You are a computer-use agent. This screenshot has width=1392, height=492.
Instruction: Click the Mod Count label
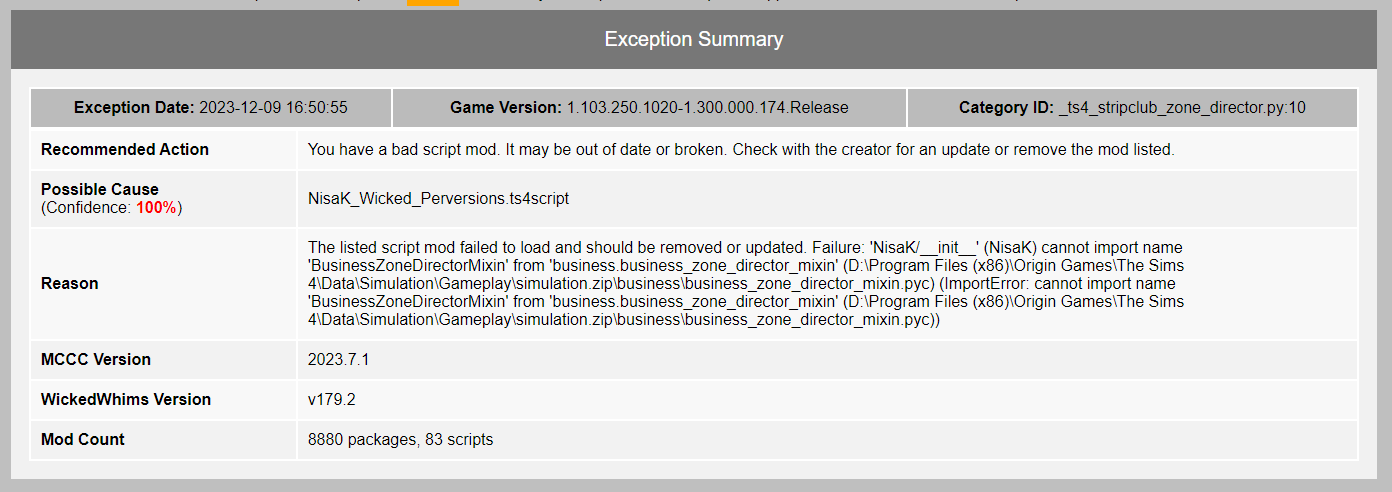click(83, 439)
